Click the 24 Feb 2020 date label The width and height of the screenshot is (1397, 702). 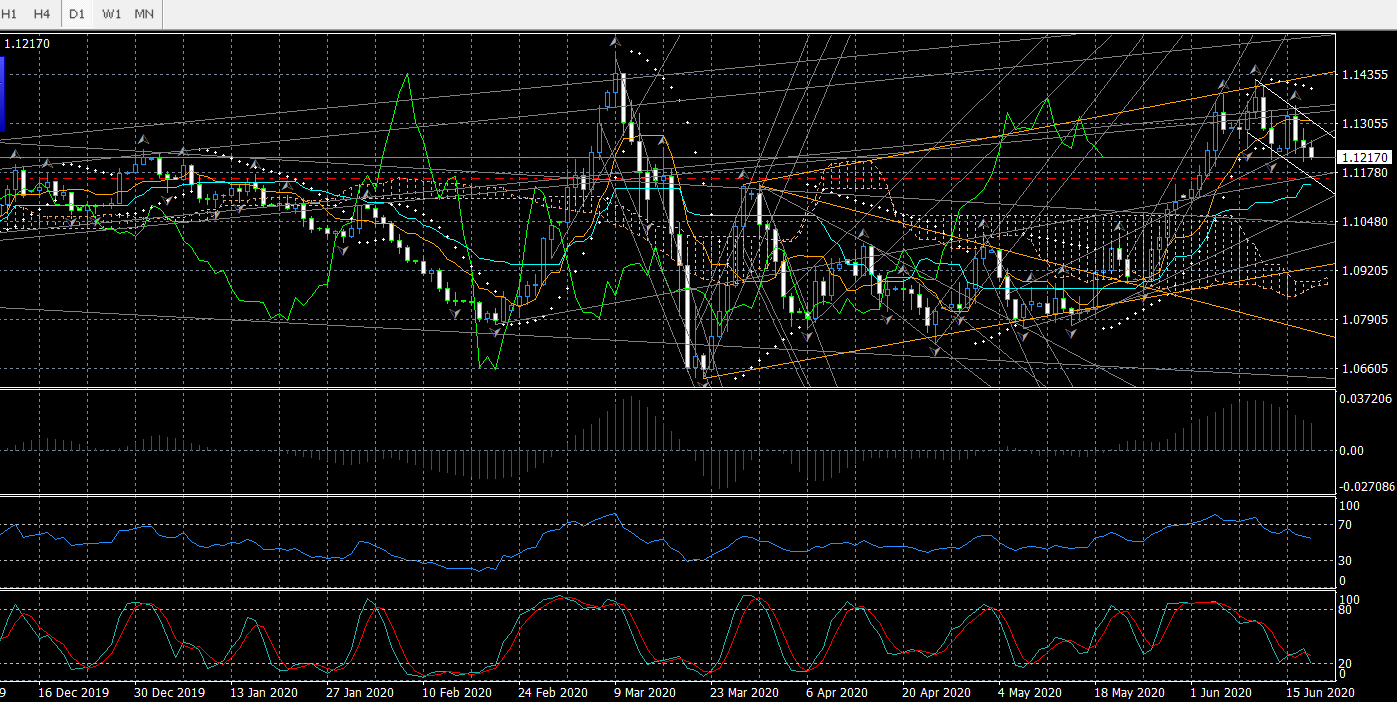coord(552,692)
